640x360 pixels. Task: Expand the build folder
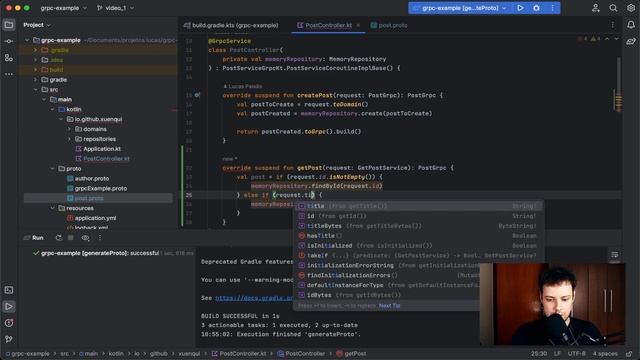[36, 70]
